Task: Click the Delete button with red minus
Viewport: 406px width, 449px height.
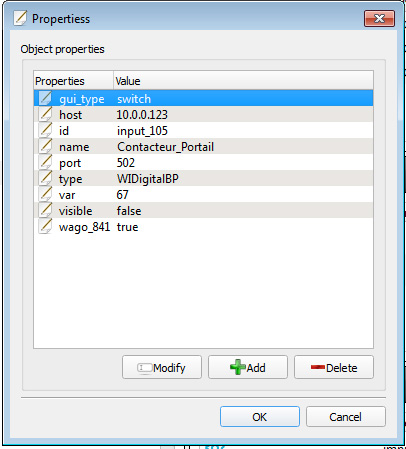Action: (334, 367)
